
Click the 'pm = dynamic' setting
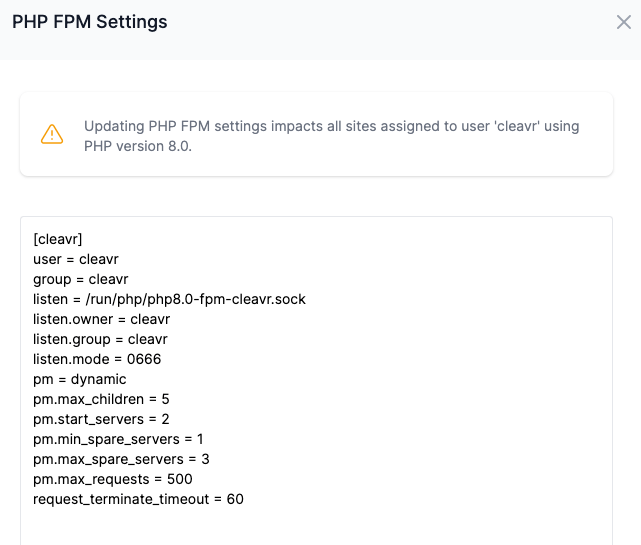[x=80, y=379]
